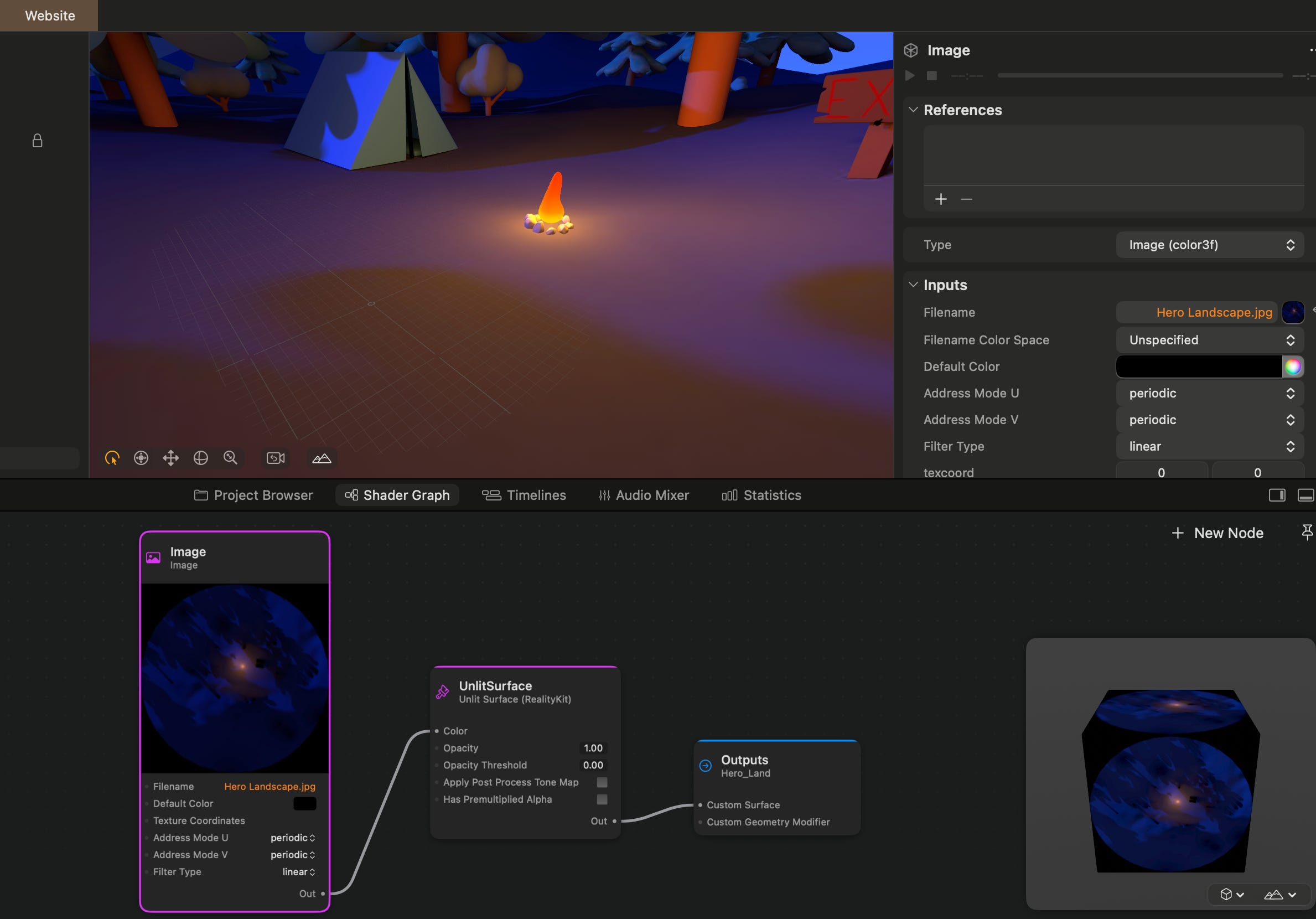The width and height of the screenshot is (1316, 919).
Task: Open Filter Type linear dropdown in Image node
Action: [x=299, y=872]
